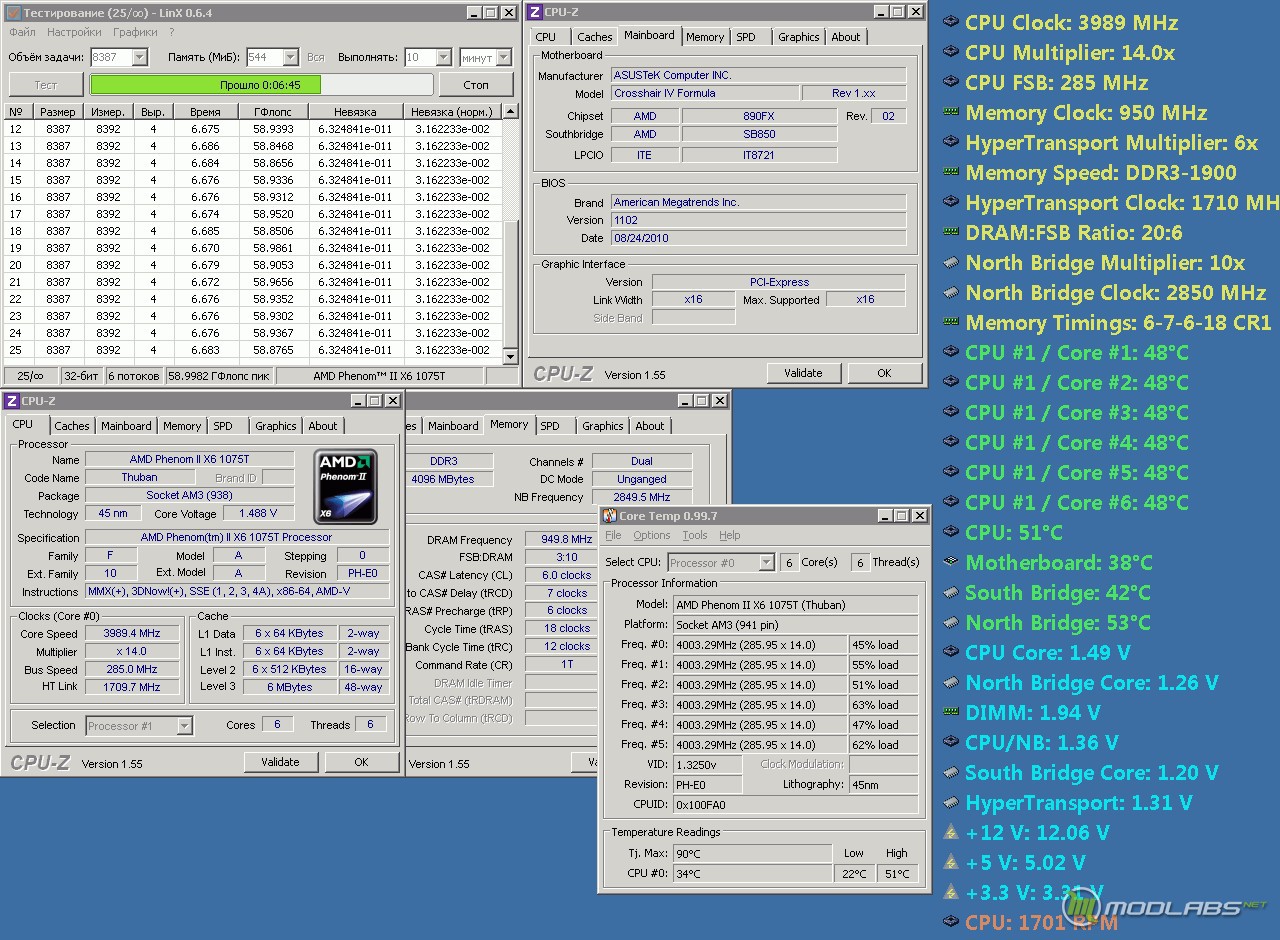This screenshot has width=1280, height=940.
Task: Click the LinX results scrollbar up arrow
Action: 511,111
